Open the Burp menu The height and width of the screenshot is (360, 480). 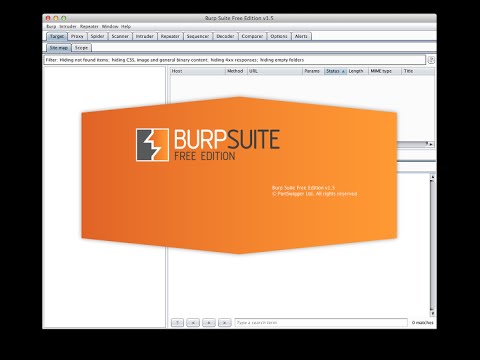click(x=51, y=26)
